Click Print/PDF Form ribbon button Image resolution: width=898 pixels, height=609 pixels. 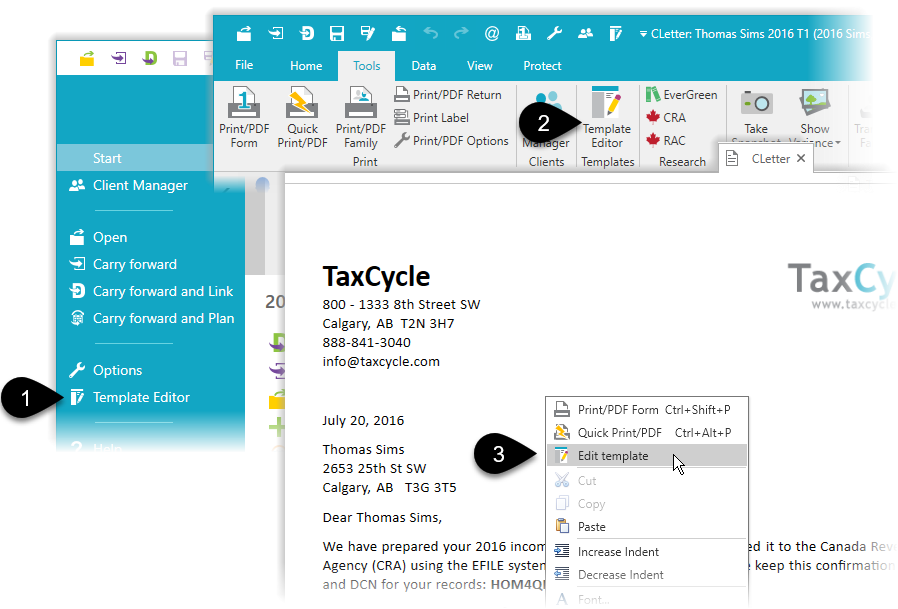244,117
